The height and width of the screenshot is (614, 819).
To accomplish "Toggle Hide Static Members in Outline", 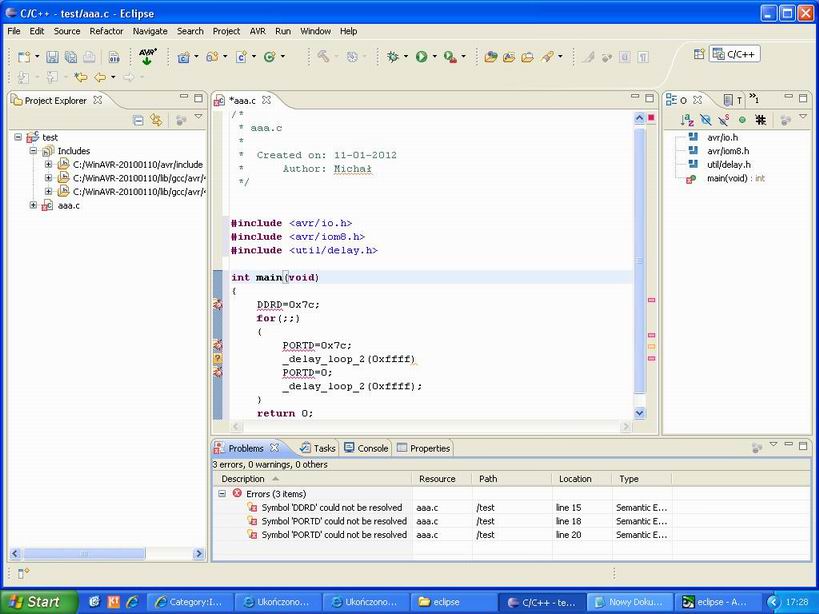I will click(x=724, y=120).
